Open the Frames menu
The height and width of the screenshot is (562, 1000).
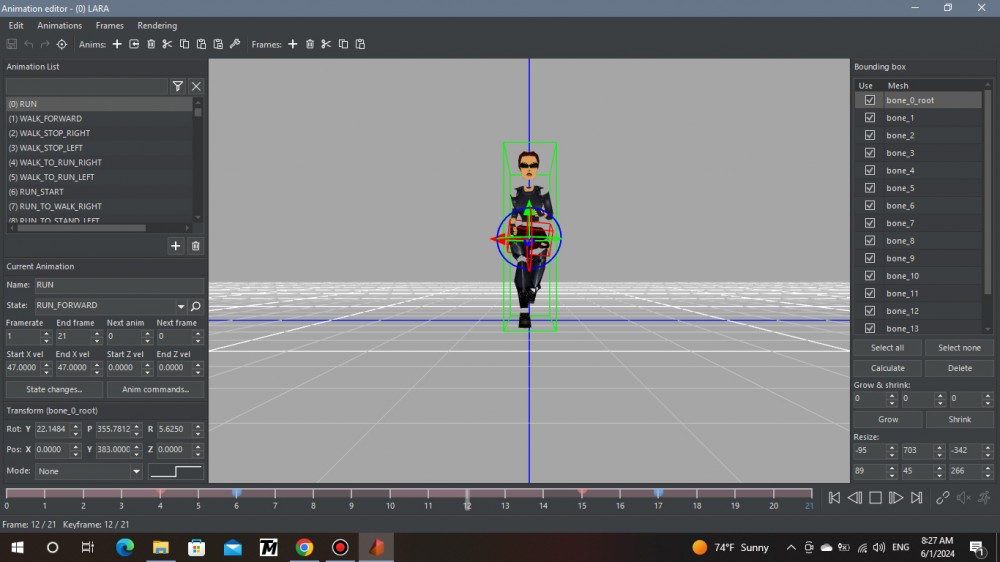110,26
